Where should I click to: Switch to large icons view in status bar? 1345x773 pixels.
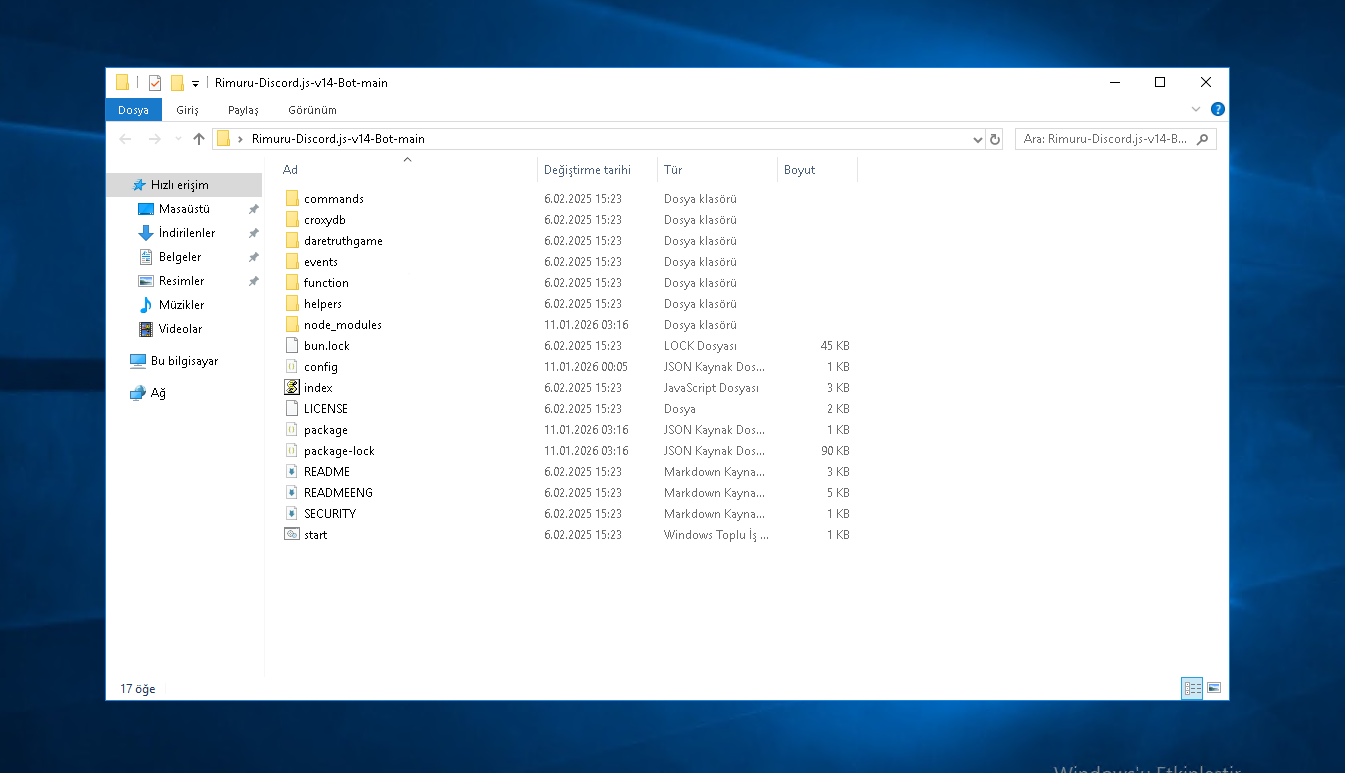1214,688
